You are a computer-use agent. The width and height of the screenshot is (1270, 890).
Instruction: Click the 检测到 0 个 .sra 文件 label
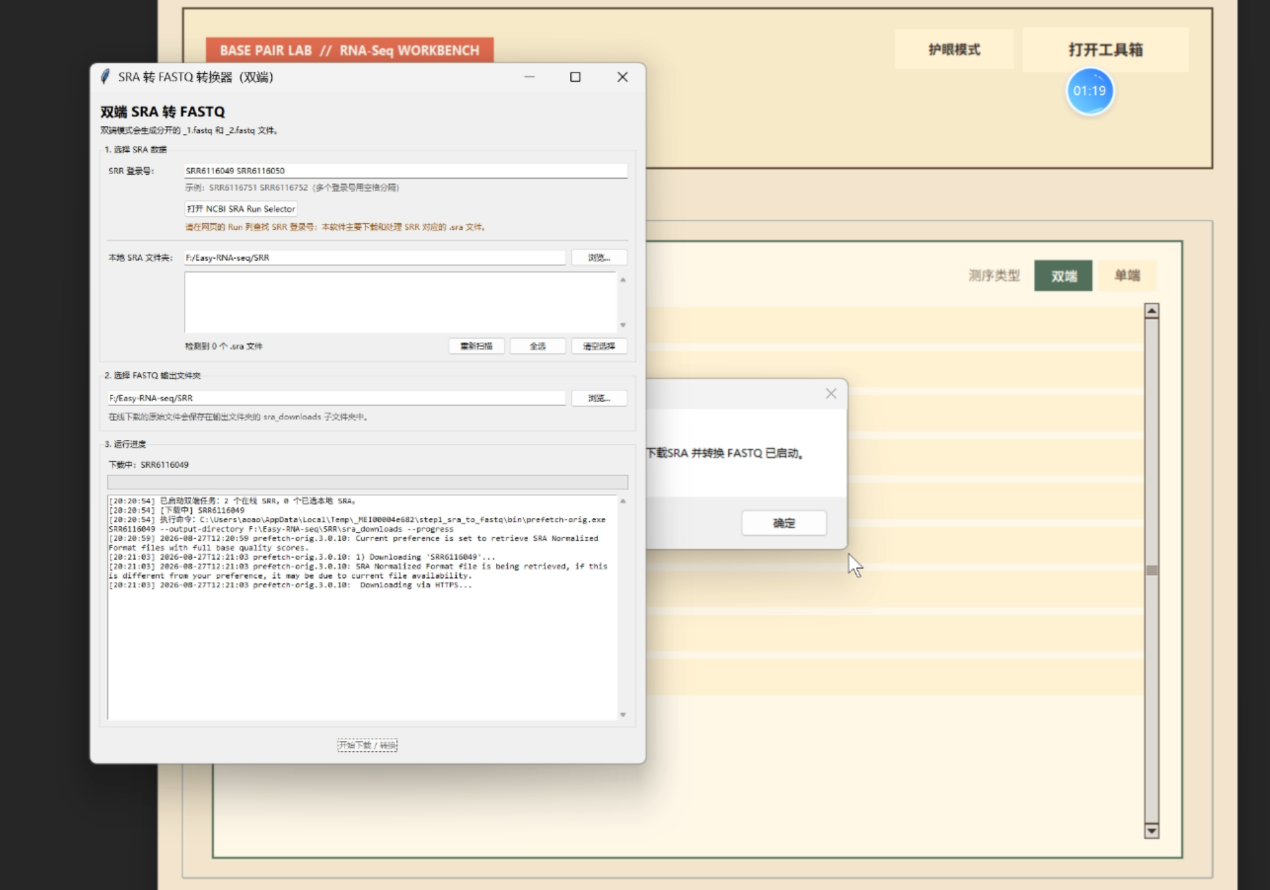224,346
